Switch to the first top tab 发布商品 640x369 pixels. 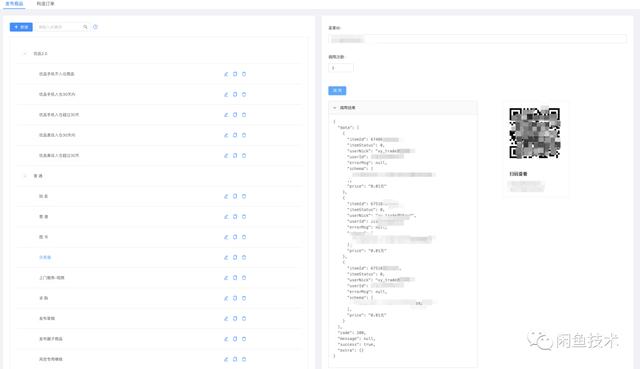pos(14,4)
